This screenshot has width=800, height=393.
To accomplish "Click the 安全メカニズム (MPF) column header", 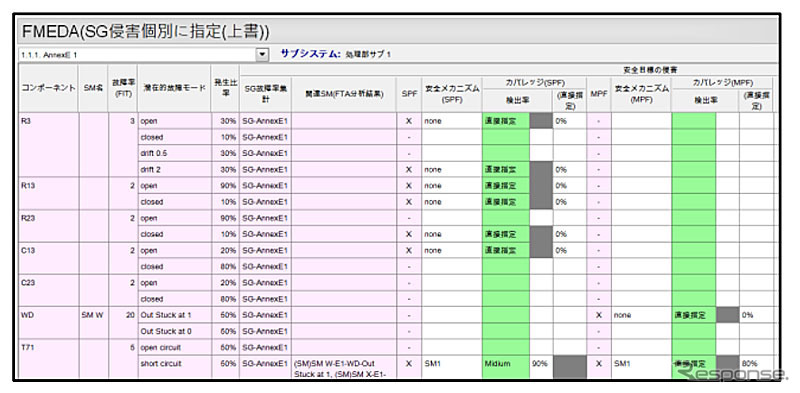I will (641, 94).
